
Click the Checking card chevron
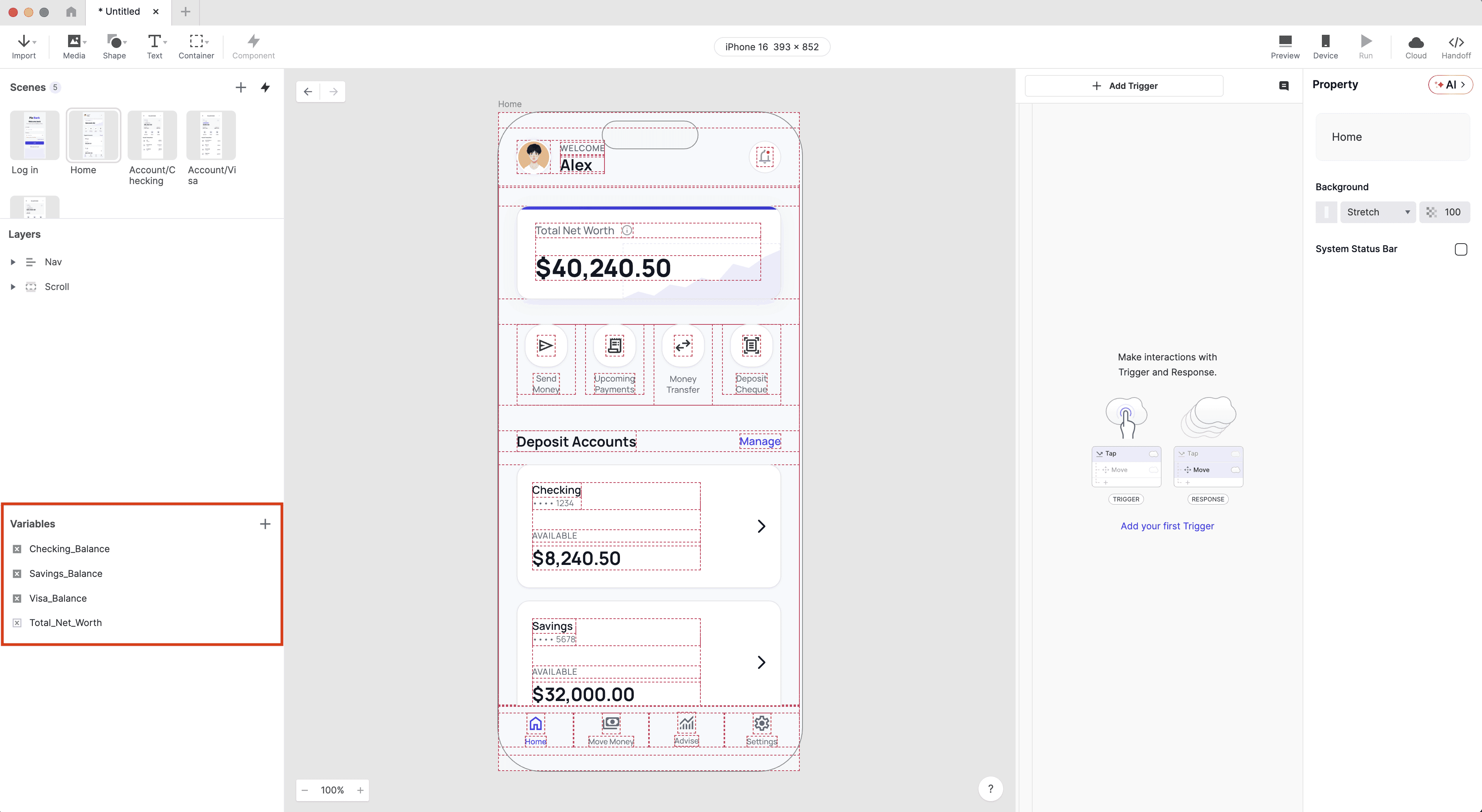tap(761, 526)
